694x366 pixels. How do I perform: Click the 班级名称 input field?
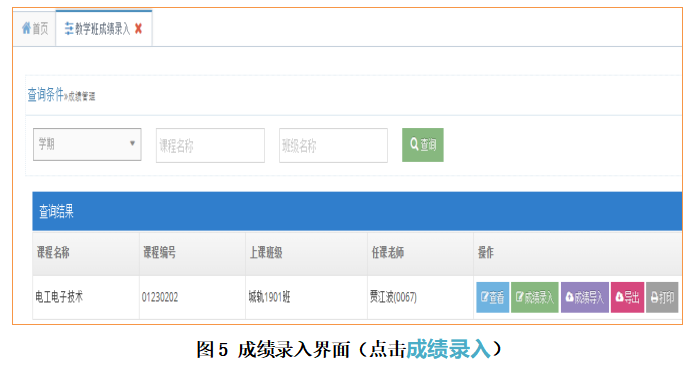tap(333, 145)
